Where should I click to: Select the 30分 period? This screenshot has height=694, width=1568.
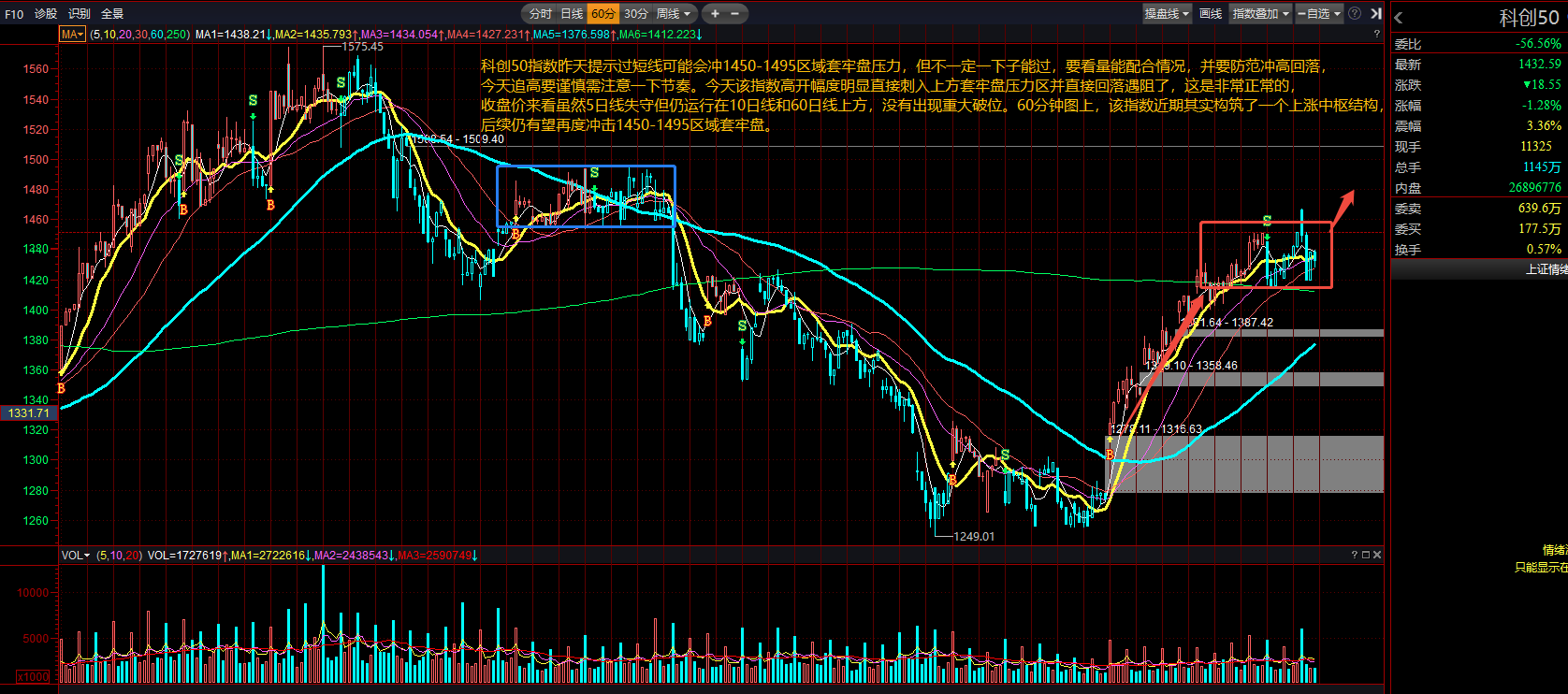click(635, 13)
